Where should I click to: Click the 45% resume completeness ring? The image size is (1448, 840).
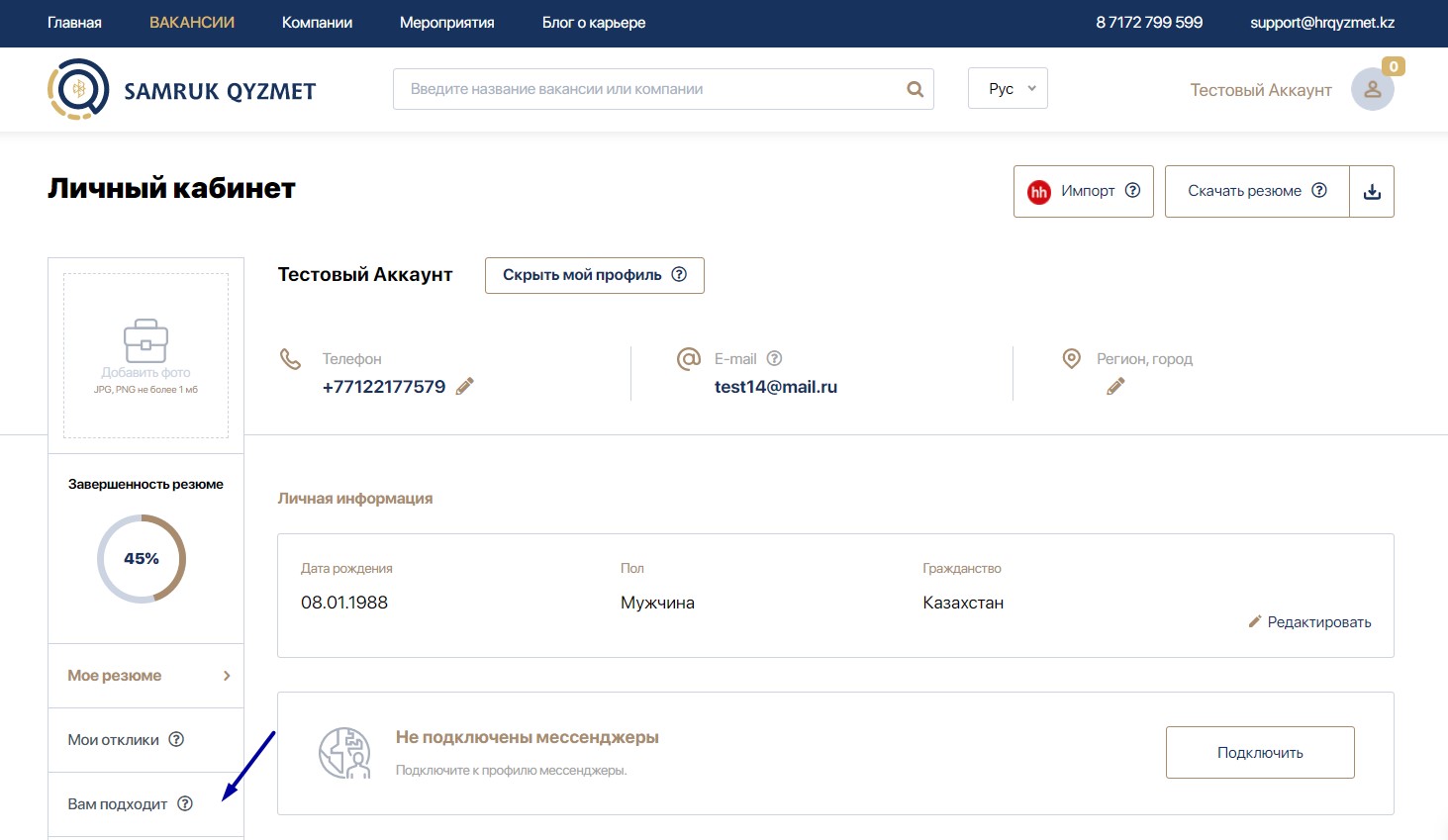142,559
